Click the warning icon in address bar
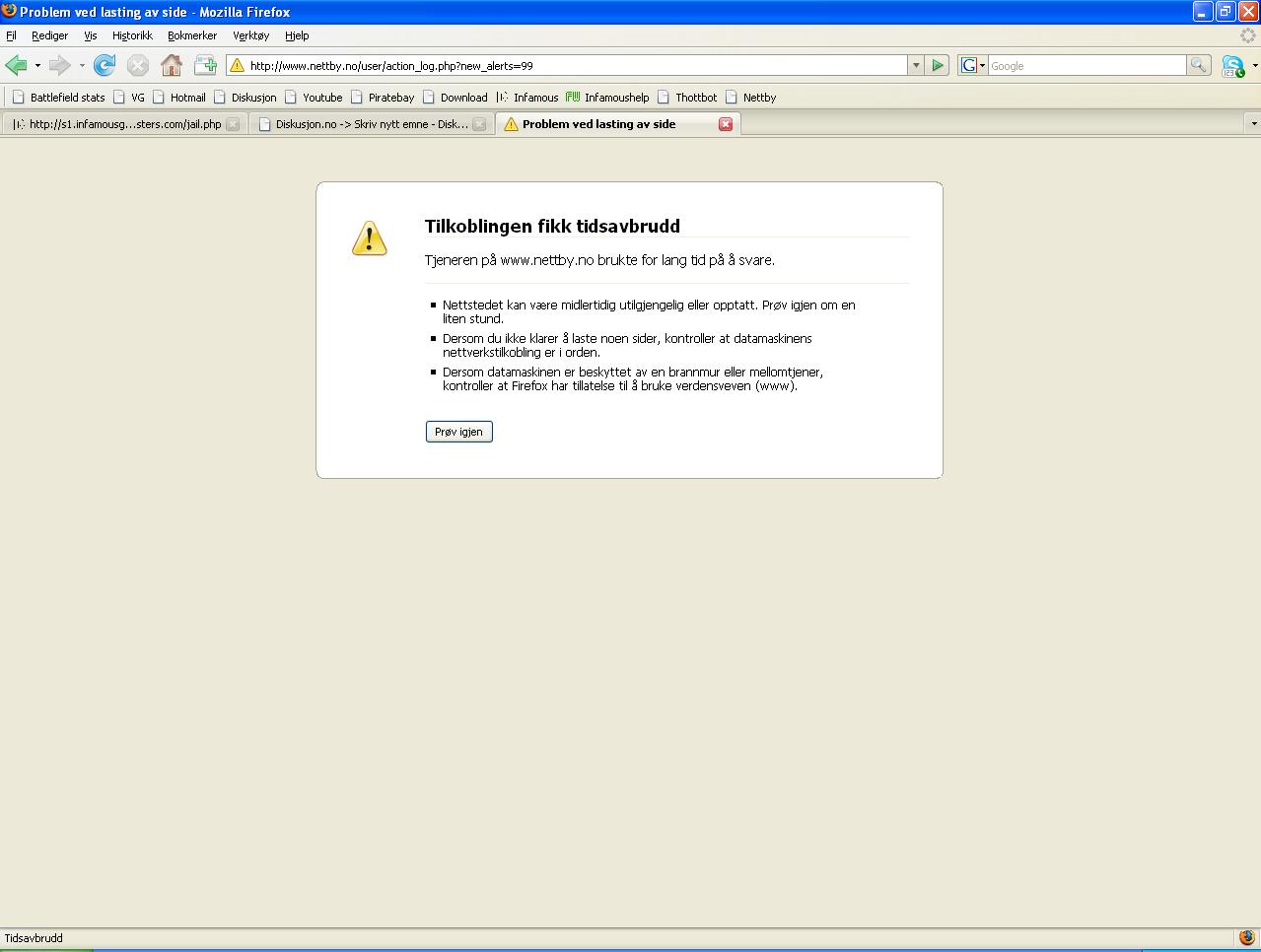 238,66
